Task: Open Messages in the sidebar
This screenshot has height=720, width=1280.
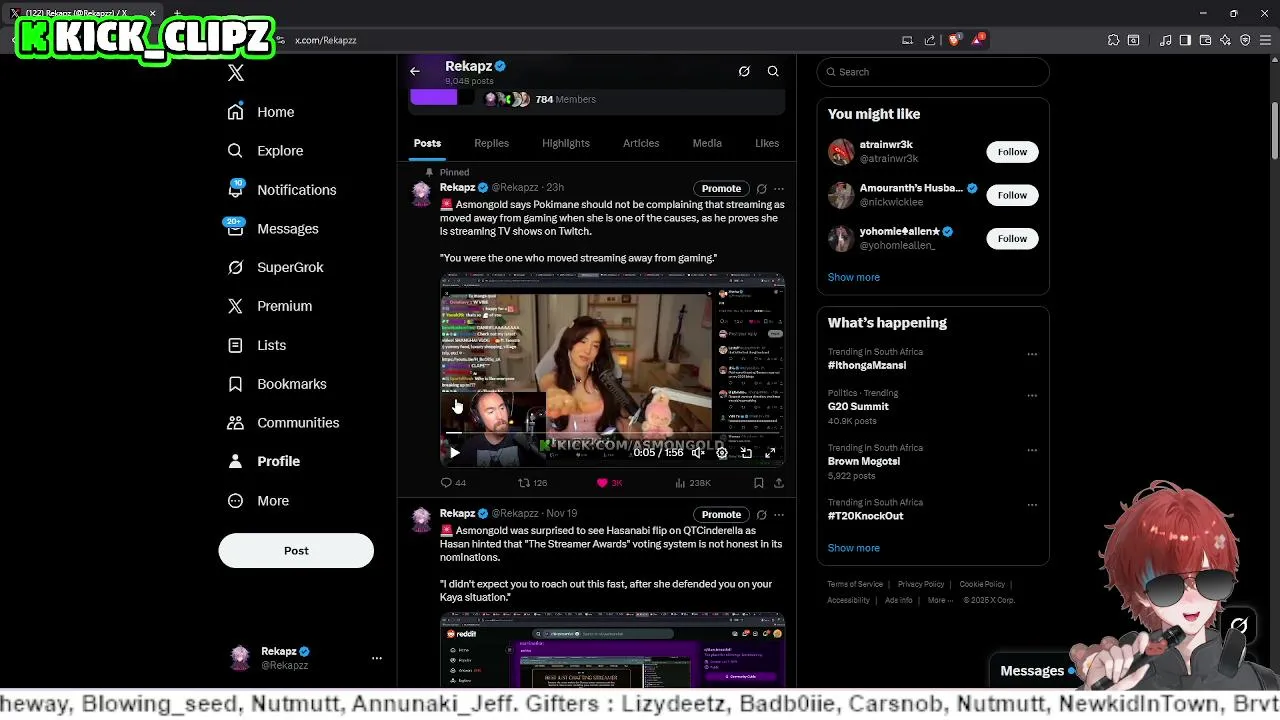Action: pos(273,229)
